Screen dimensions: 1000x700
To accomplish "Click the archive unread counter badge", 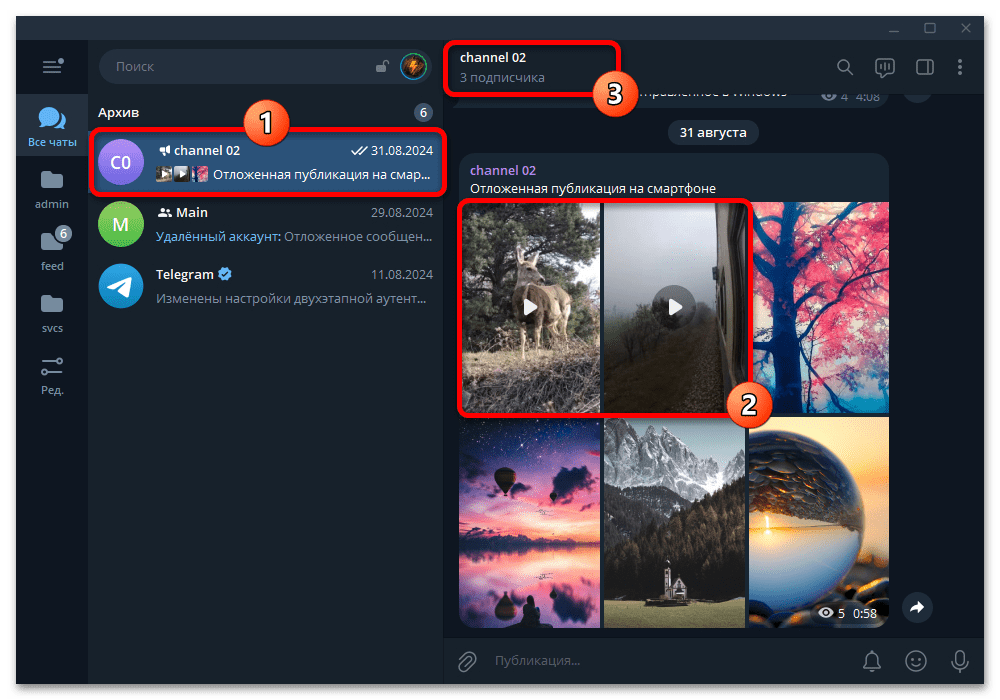I will tap(423, 113).
